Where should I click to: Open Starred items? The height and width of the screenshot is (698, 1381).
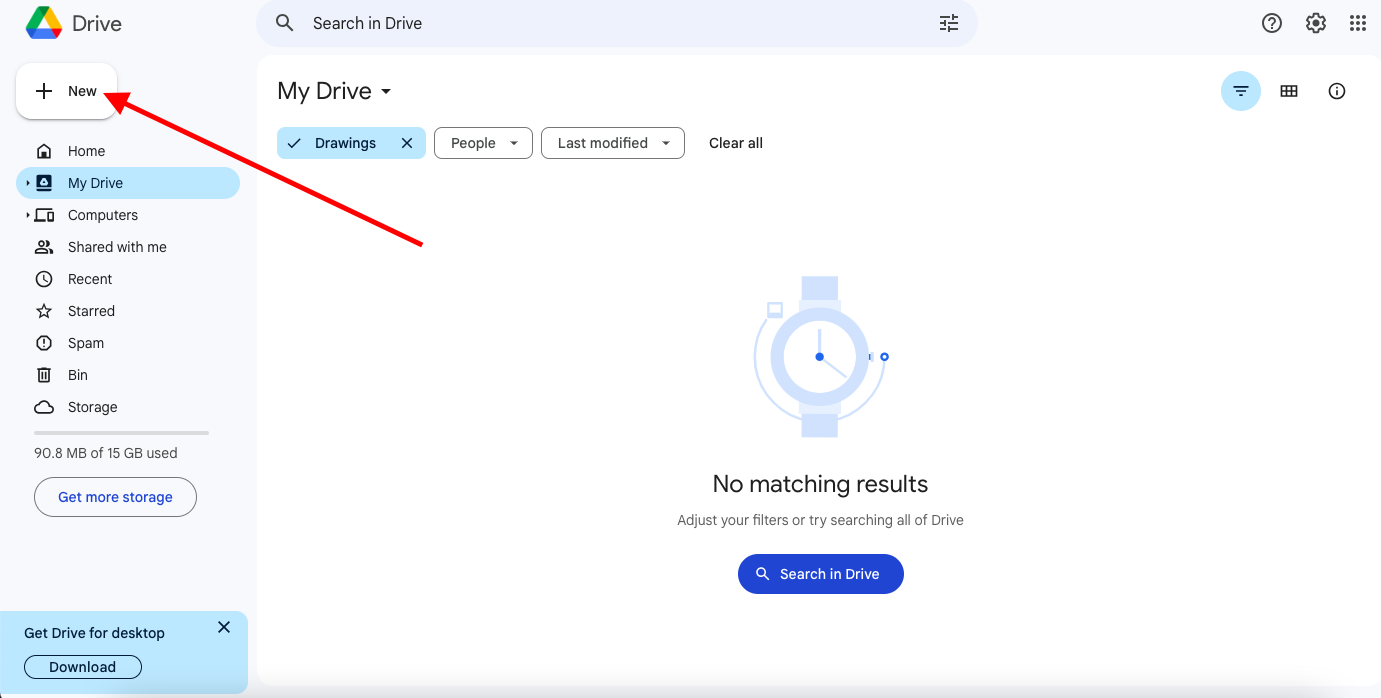pyautogui.click(x=128, y=311)
